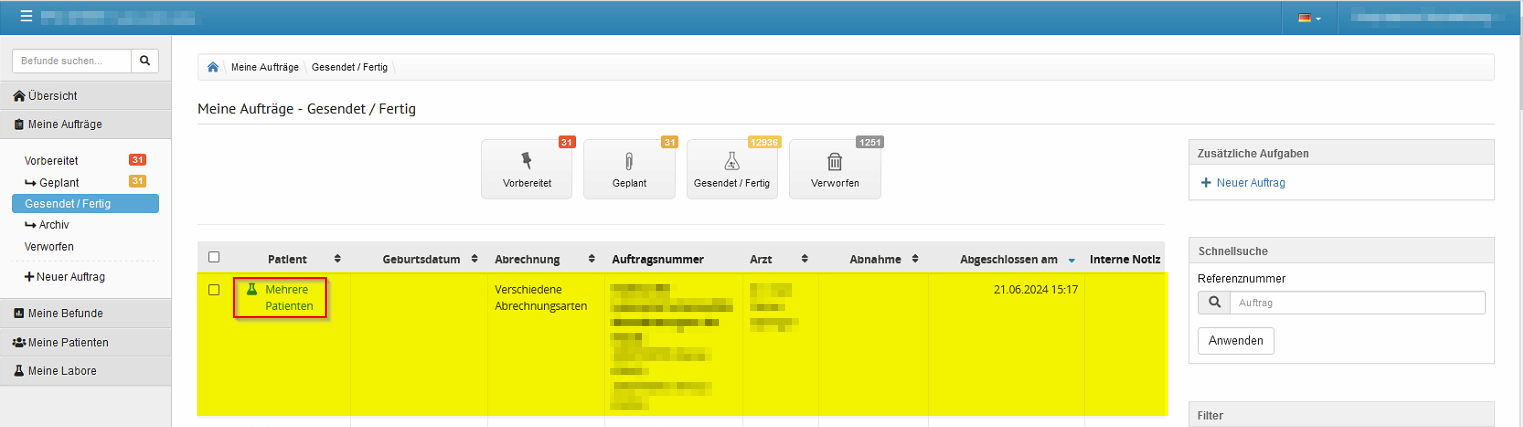This screenshot has height=427, width=1523.
Task: Select Meine Patienten sidebar item
Action: point(68,342)
